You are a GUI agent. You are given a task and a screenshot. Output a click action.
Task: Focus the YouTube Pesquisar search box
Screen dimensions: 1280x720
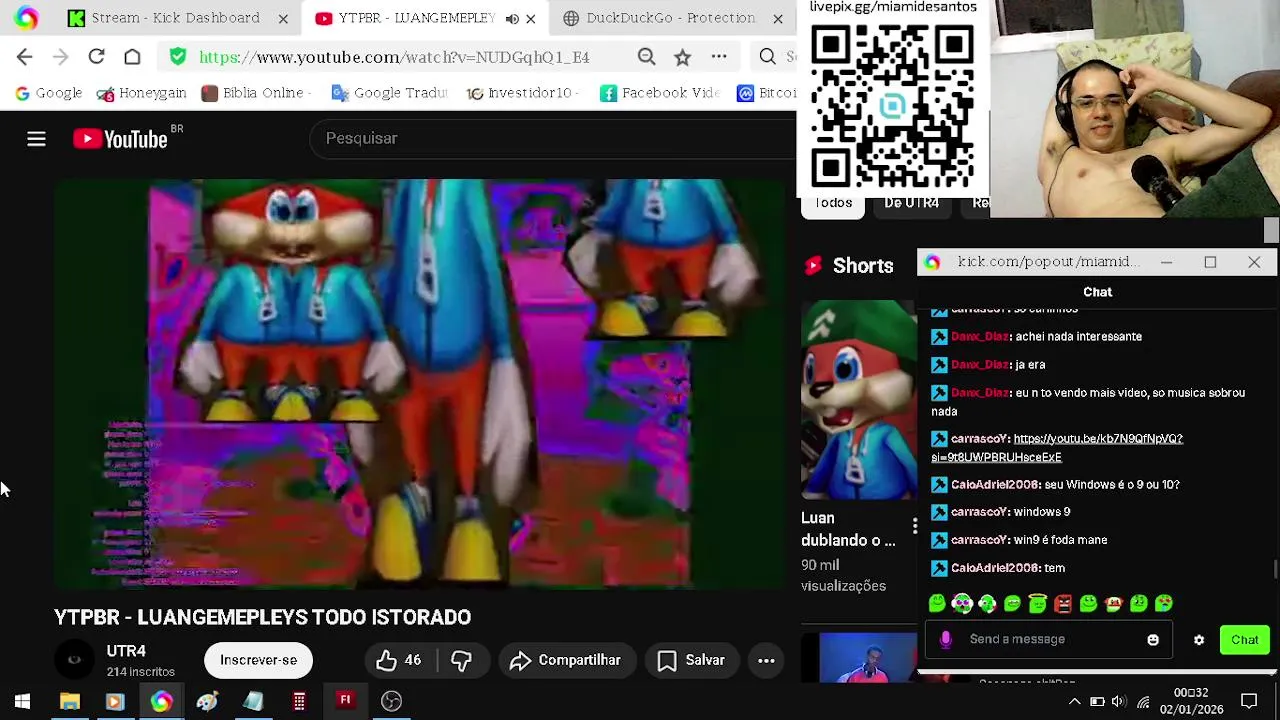555,139
